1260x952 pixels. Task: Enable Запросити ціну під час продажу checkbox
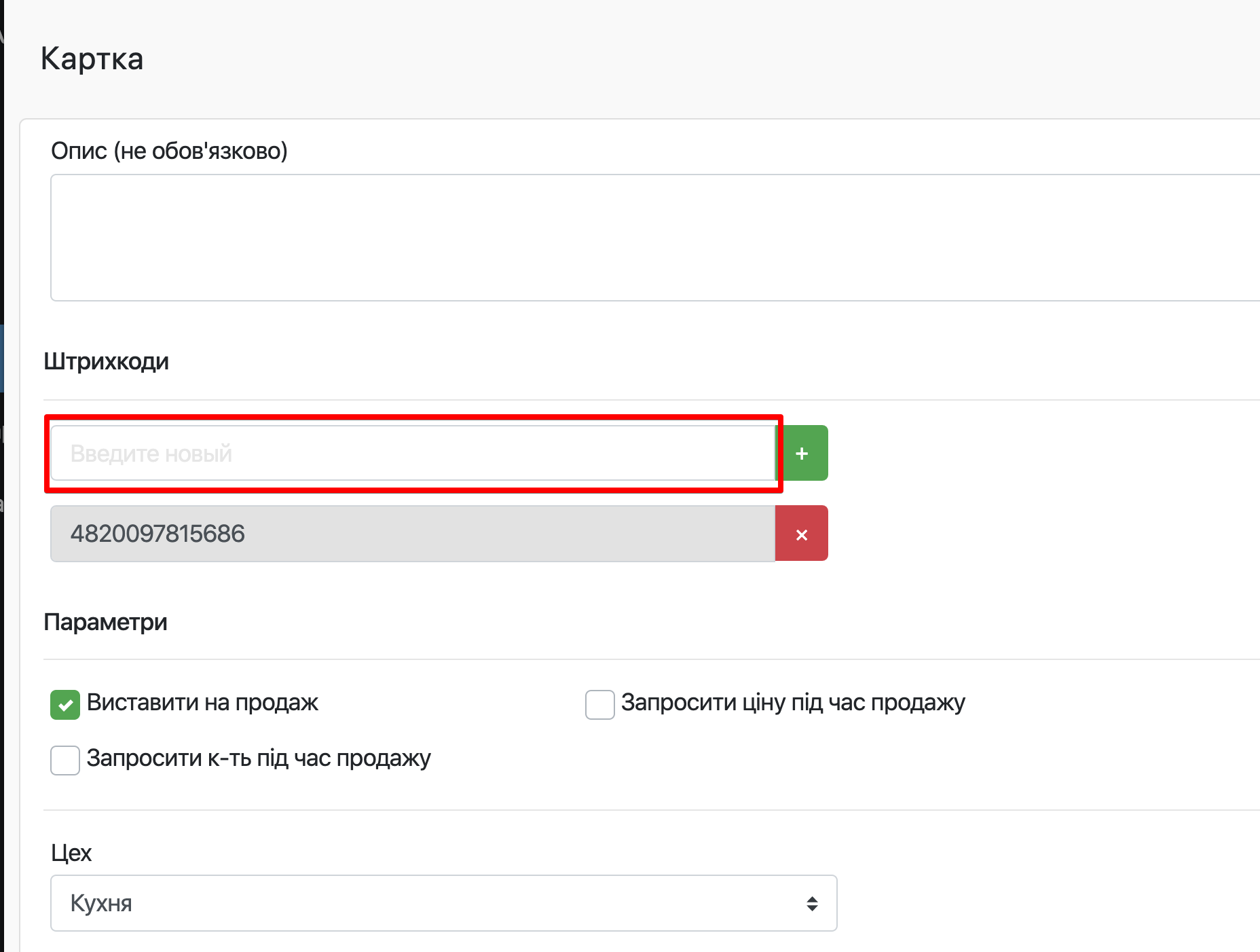(599, 704)
